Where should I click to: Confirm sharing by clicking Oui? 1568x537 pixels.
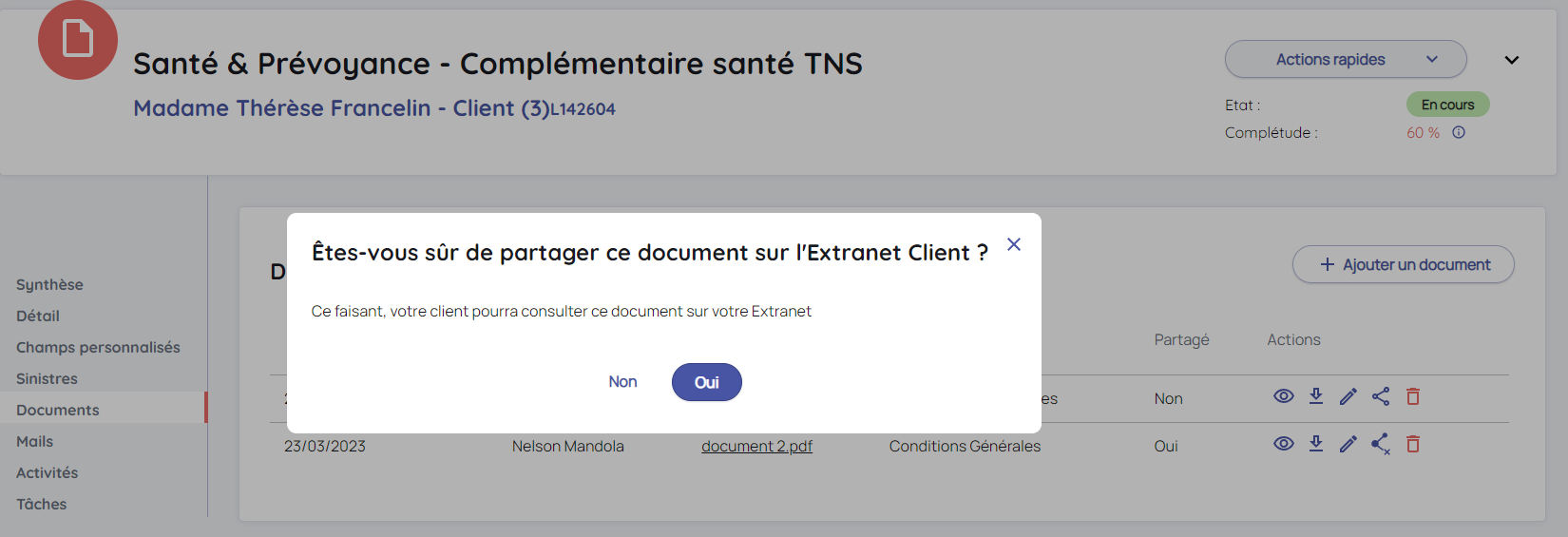[706, 382]
